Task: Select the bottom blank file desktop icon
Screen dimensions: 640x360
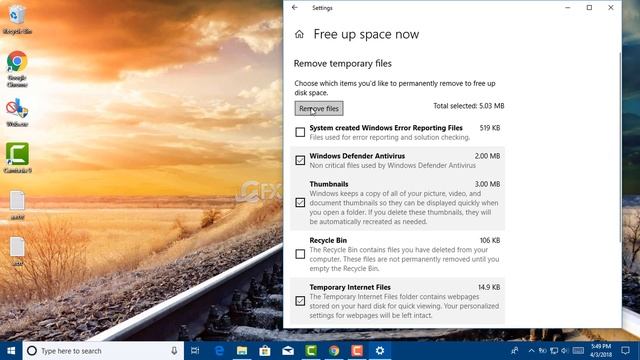Action: [17, 251]
